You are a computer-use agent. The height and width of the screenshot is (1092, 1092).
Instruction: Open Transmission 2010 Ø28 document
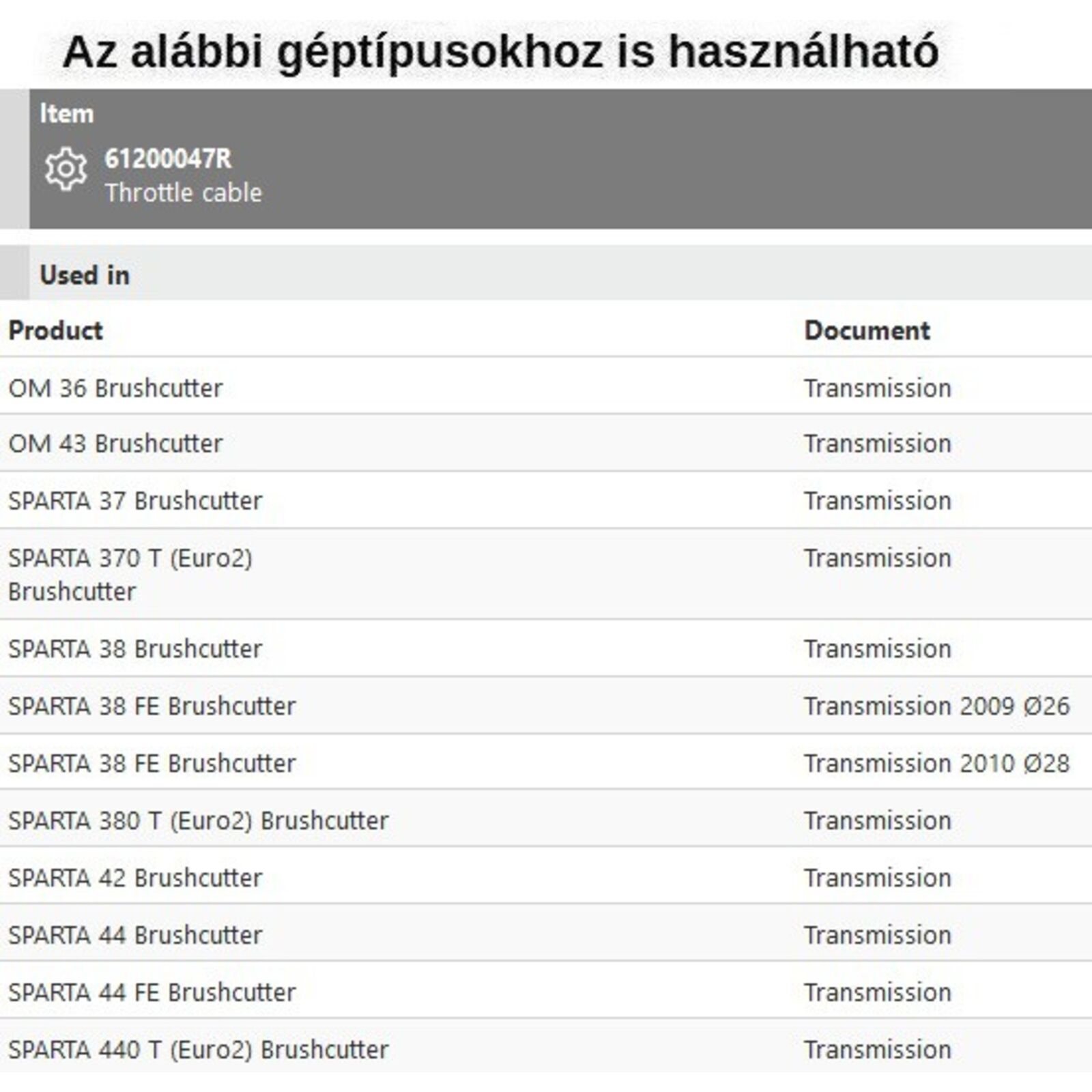click(936, 763)
